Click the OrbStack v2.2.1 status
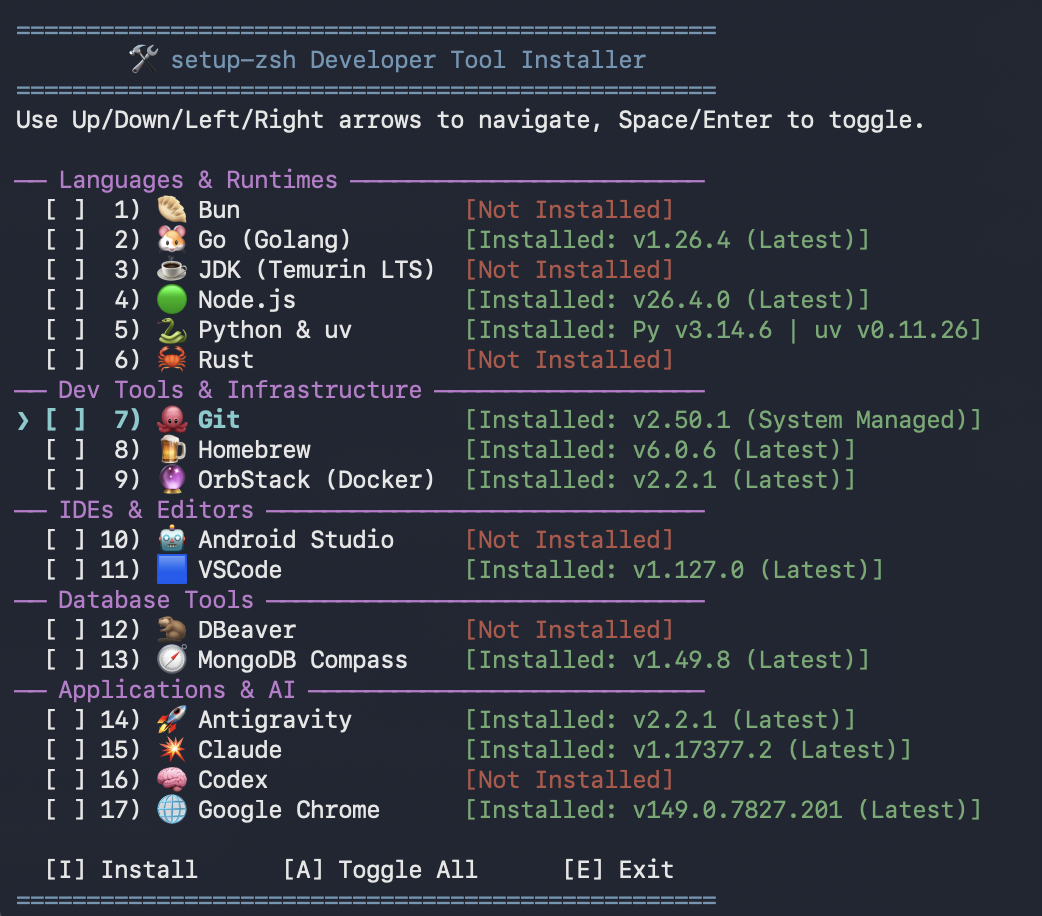 pos(661,480)
